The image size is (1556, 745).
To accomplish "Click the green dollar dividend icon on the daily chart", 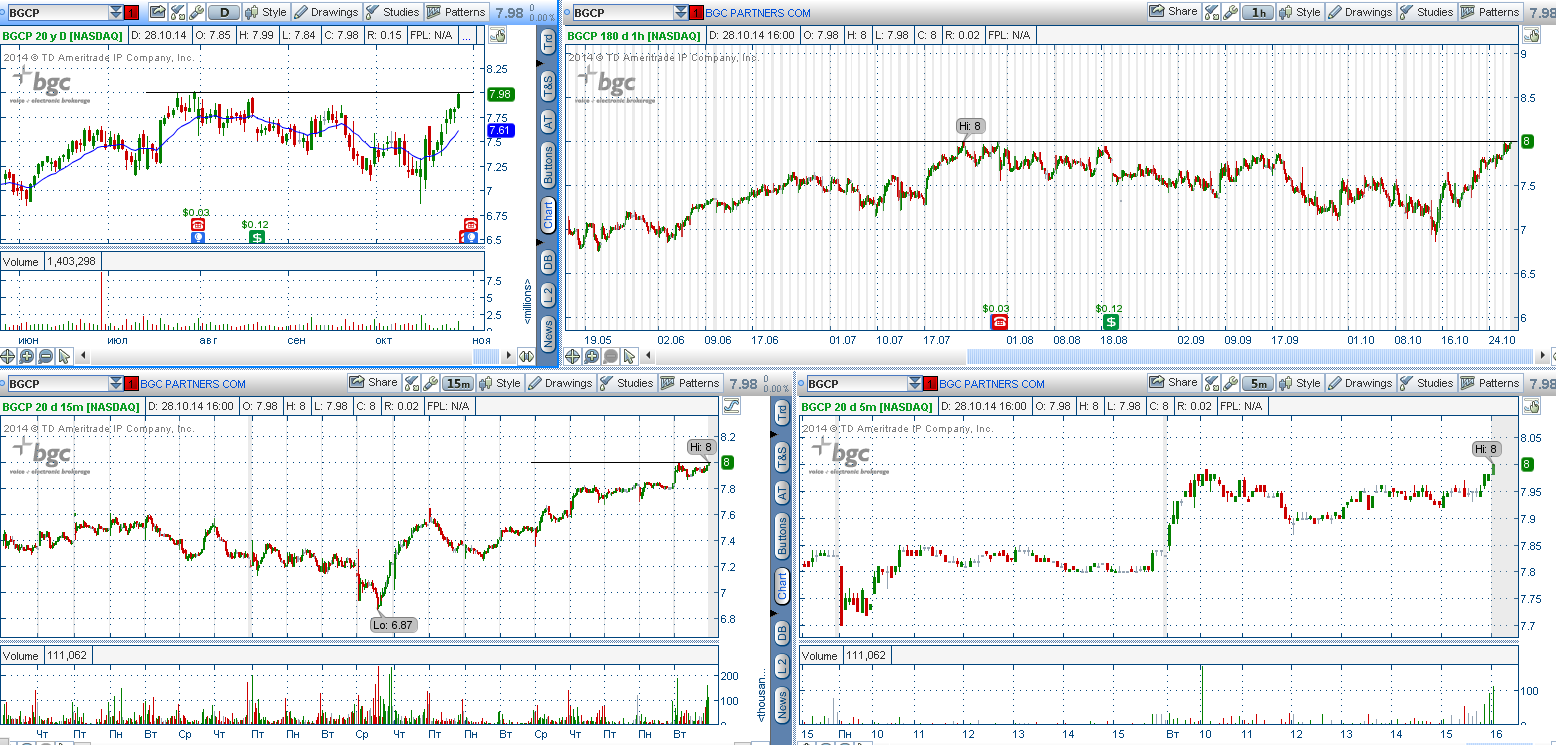I will 257,237.
